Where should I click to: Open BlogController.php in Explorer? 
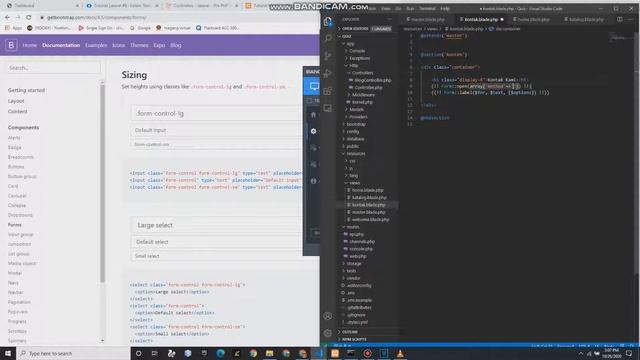tap(372, 80)
